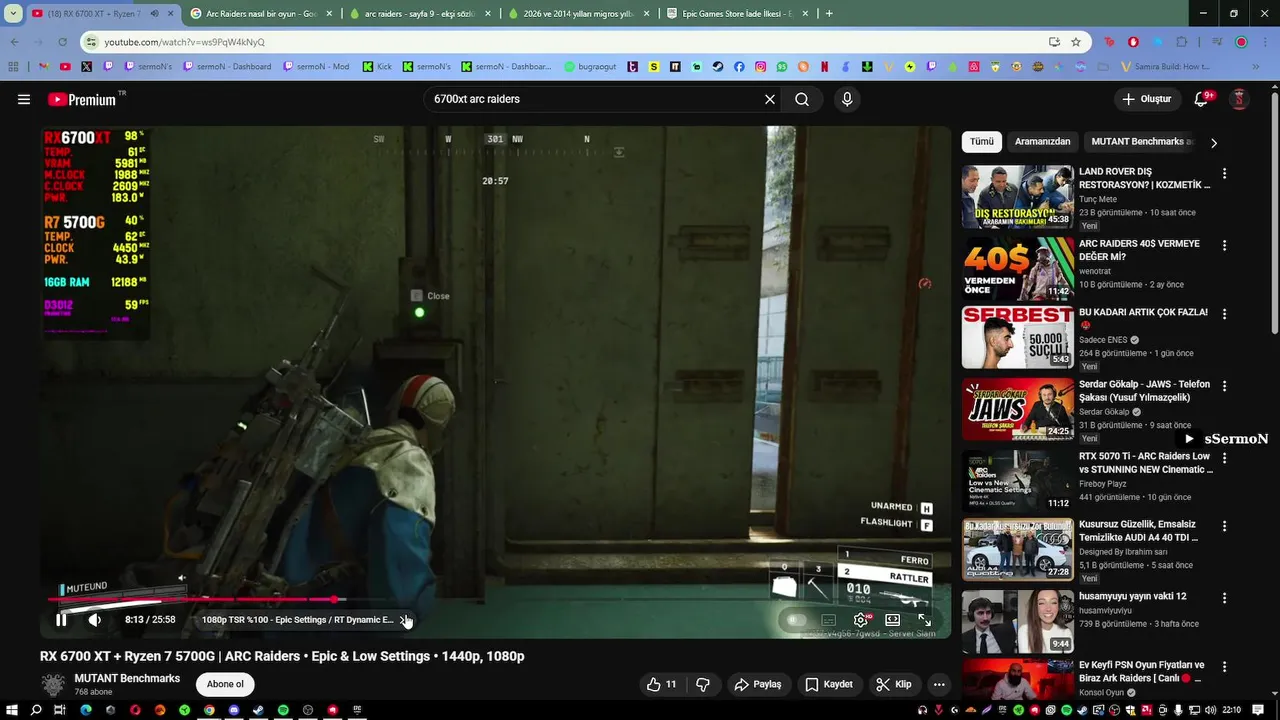Clear the search box with the X

[770, 99]
